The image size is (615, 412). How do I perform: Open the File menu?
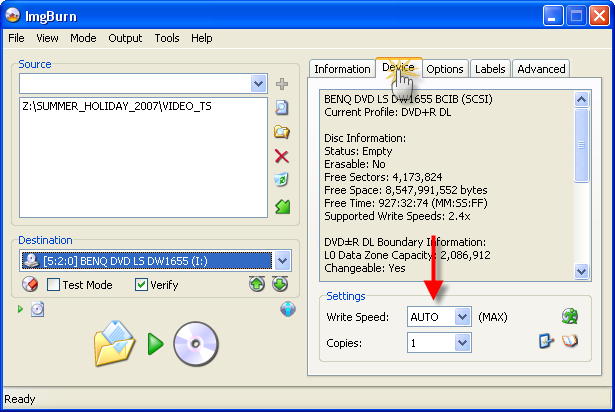[x=16, y=38]
